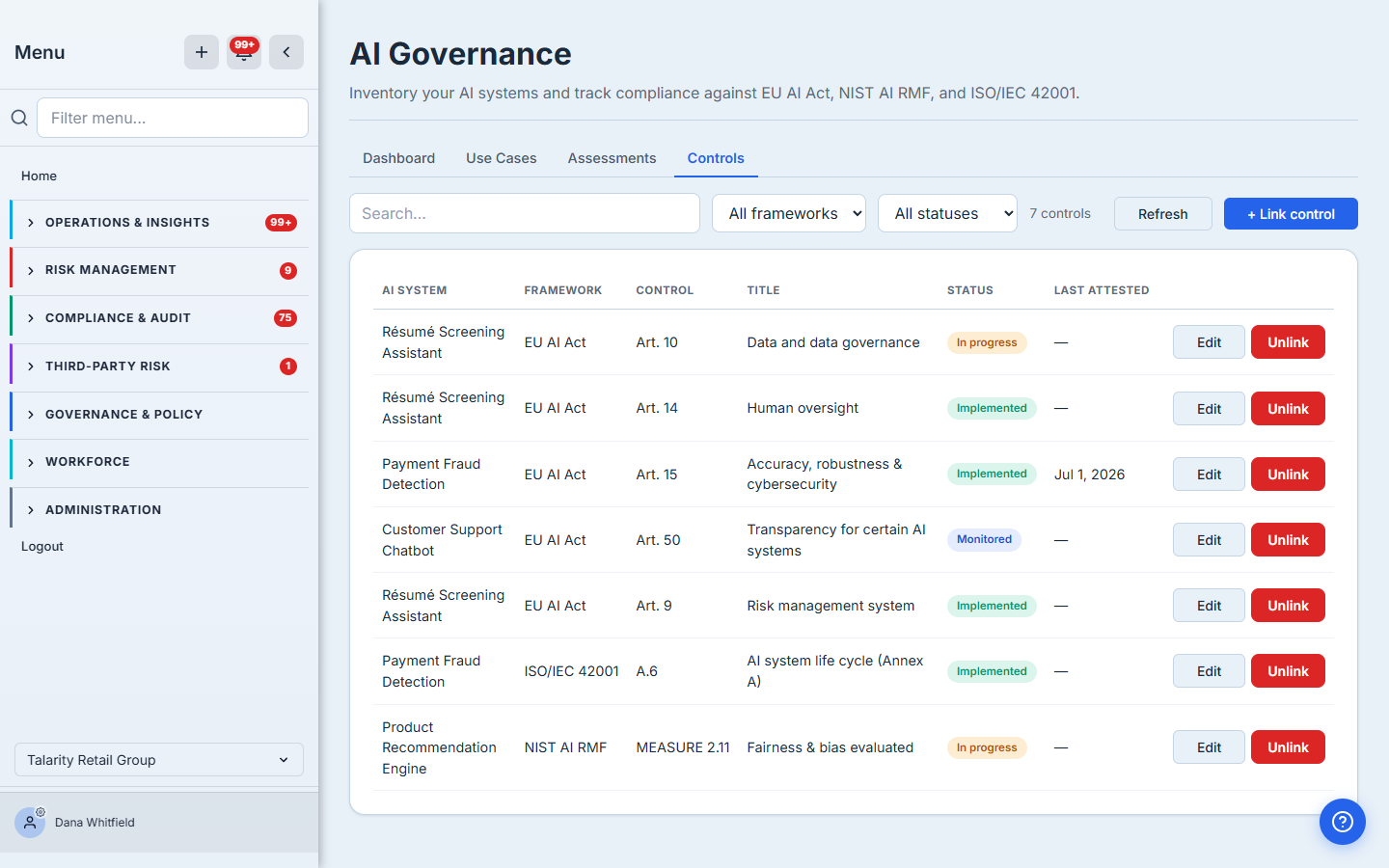Edit the Art. 15 Accuracy control
This screenshot has width=1389, height=868.
tap(1209, 475)
